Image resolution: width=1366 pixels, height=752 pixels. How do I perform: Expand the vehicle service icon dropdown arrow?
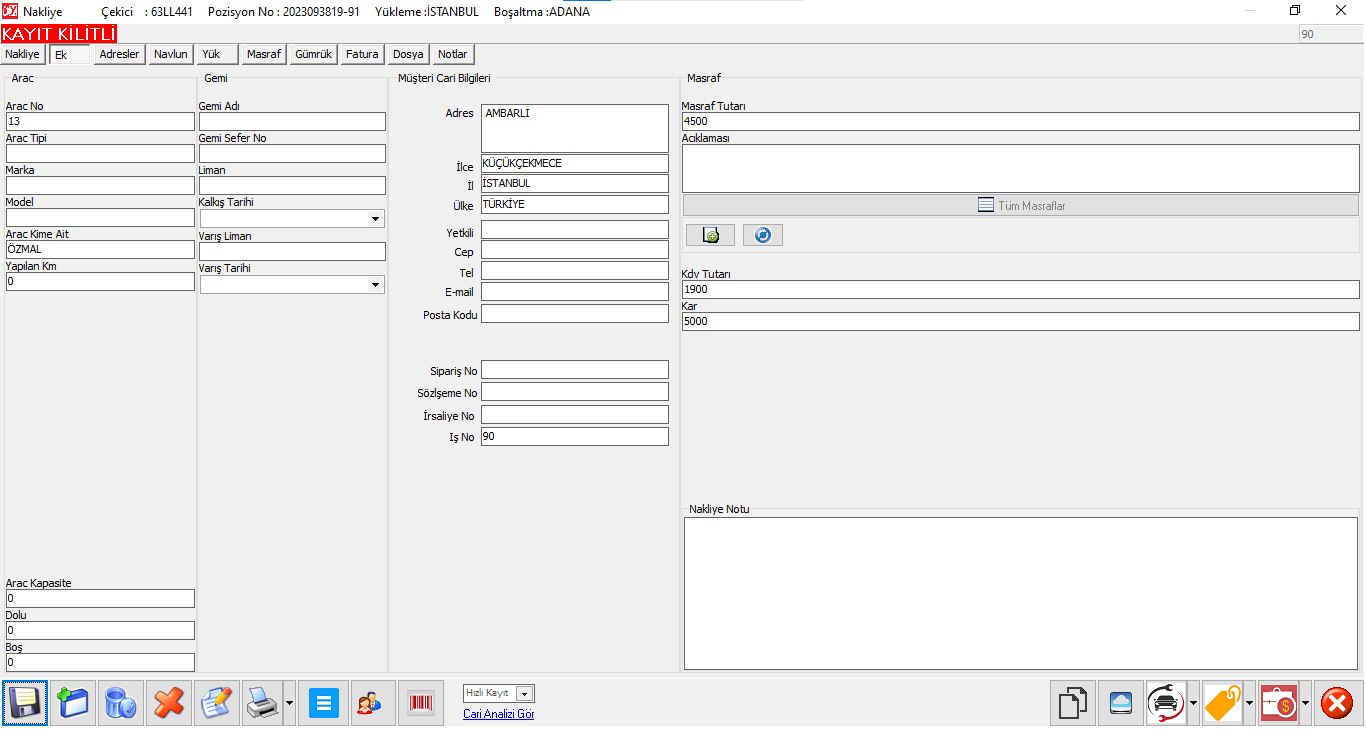(1193, 703)
